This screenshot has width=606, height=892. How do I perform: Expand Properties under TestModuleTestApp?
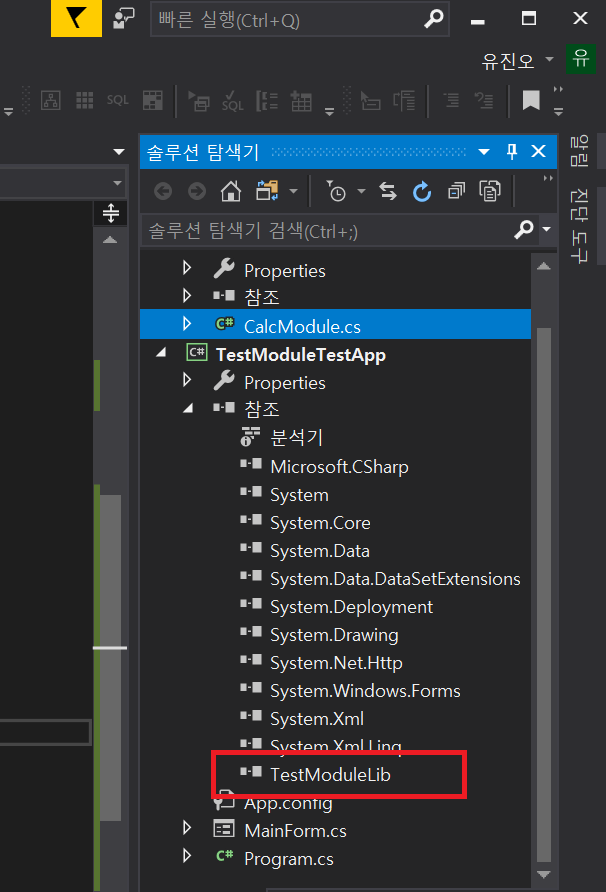click(x=187, y=379)
